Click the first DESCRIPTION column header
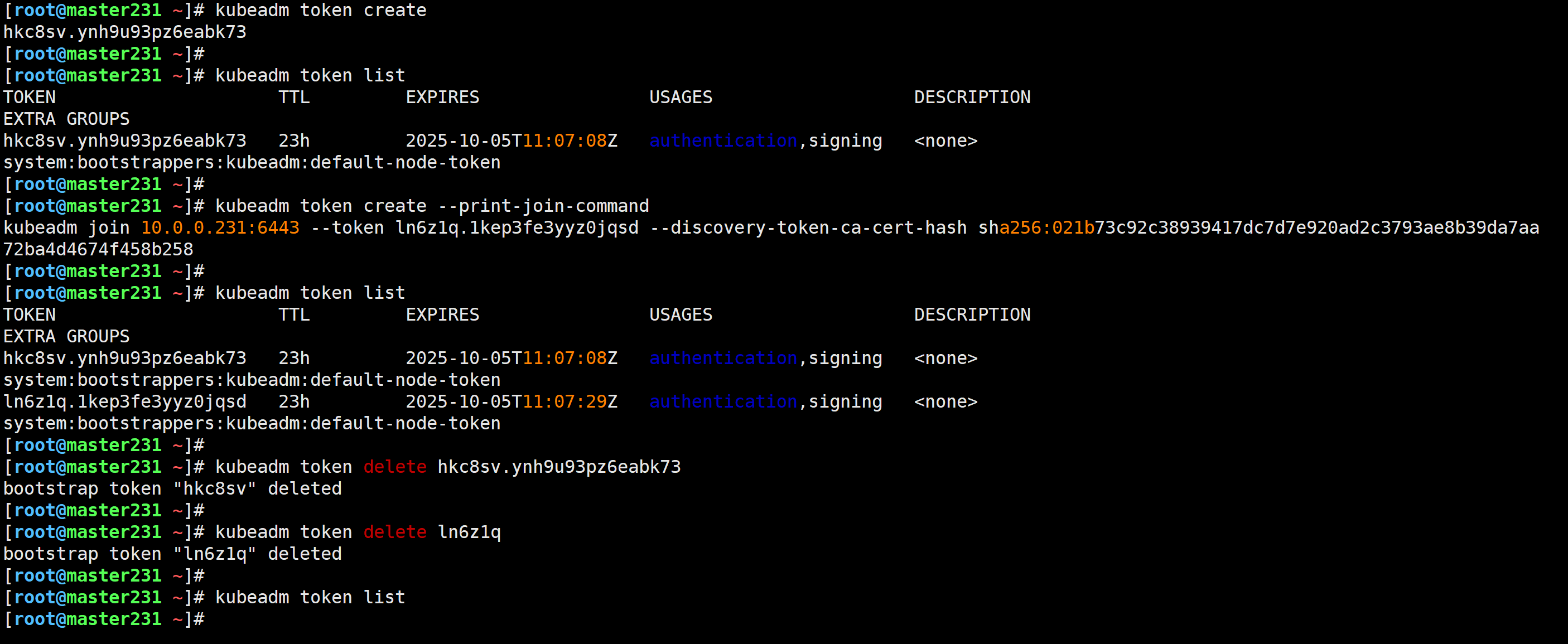The height and width of the screenshot is (644, 1568). click(x=972, y=98)
